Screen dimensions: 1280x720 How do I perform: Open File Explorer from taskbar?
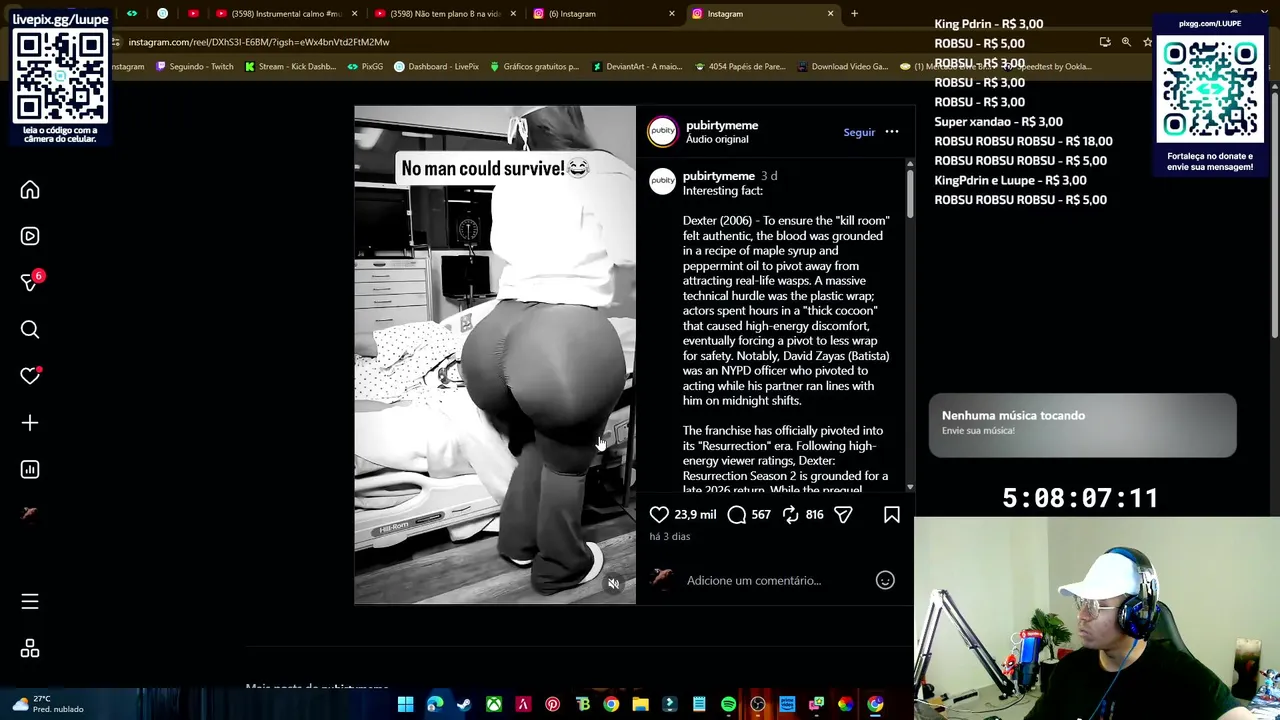[x=640, y=705]
